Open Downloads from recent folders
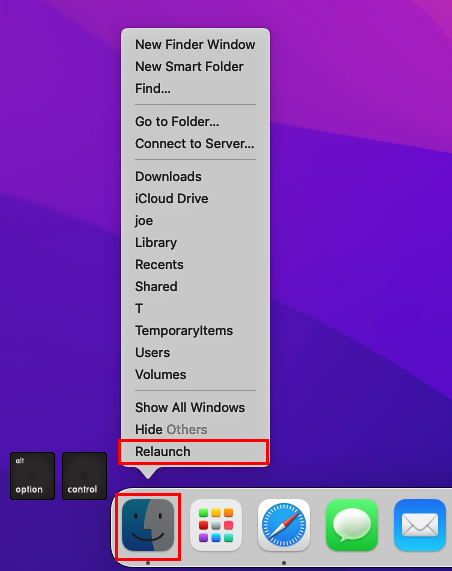This screenshot has width=452, height=571. click(x=195, y=177)
